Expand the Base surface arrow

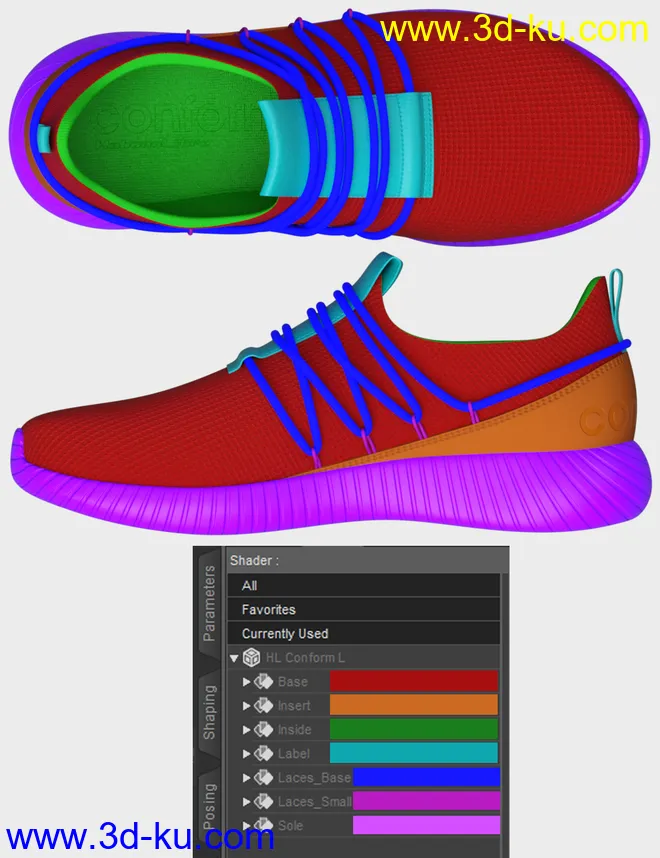[247, 682]
